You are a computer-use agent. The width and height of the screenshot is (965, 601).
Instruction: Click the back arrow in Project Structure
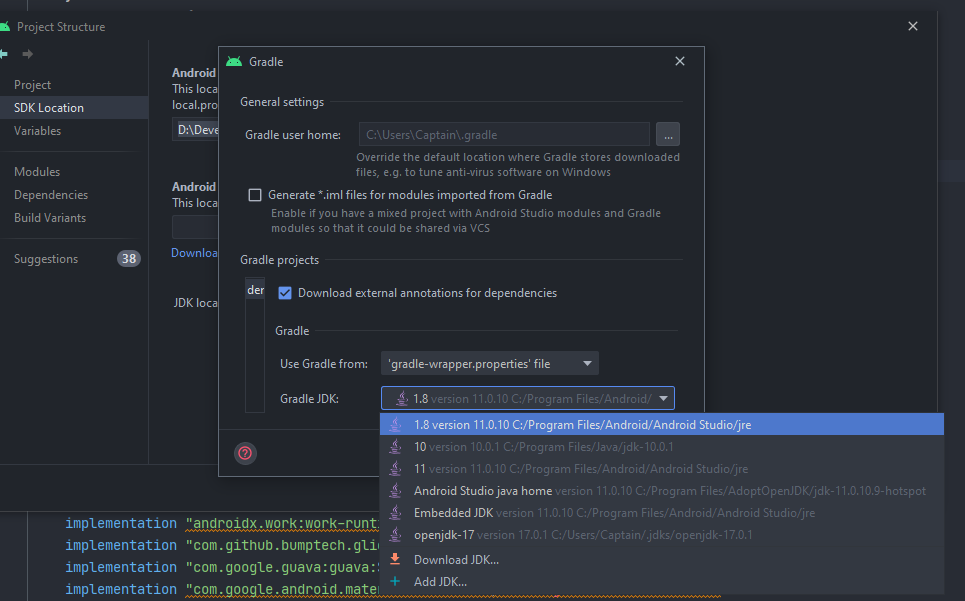coord(4,54)
